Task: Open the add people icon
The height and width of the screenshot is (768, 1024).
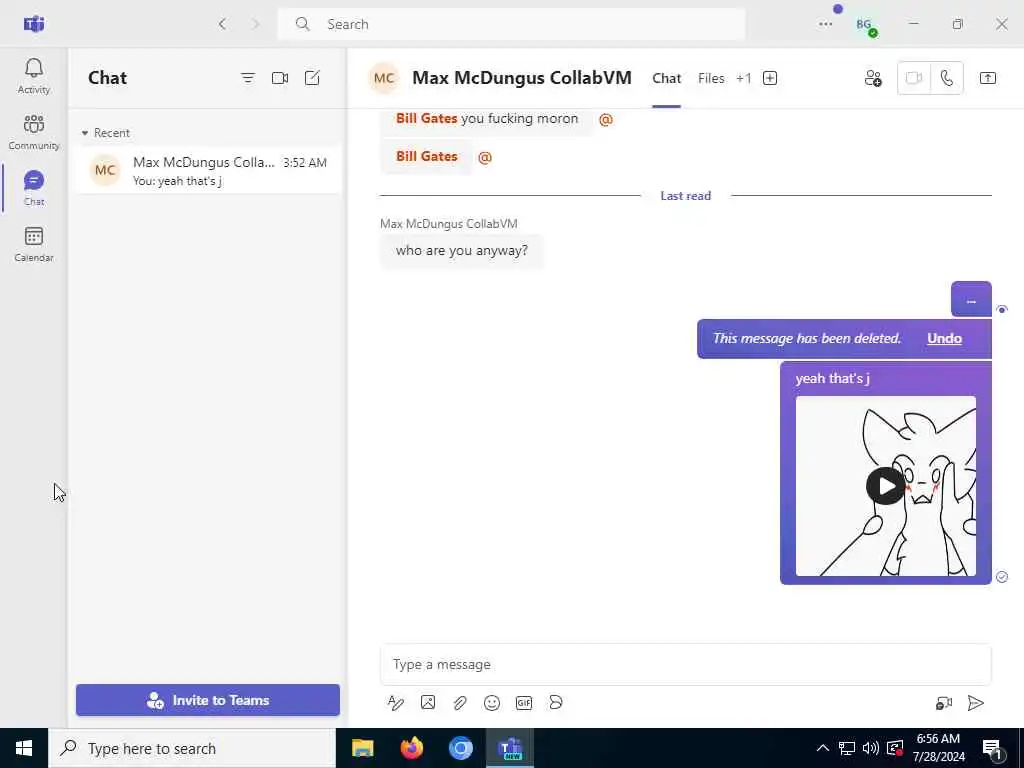Action: click(x=873, y=78)
